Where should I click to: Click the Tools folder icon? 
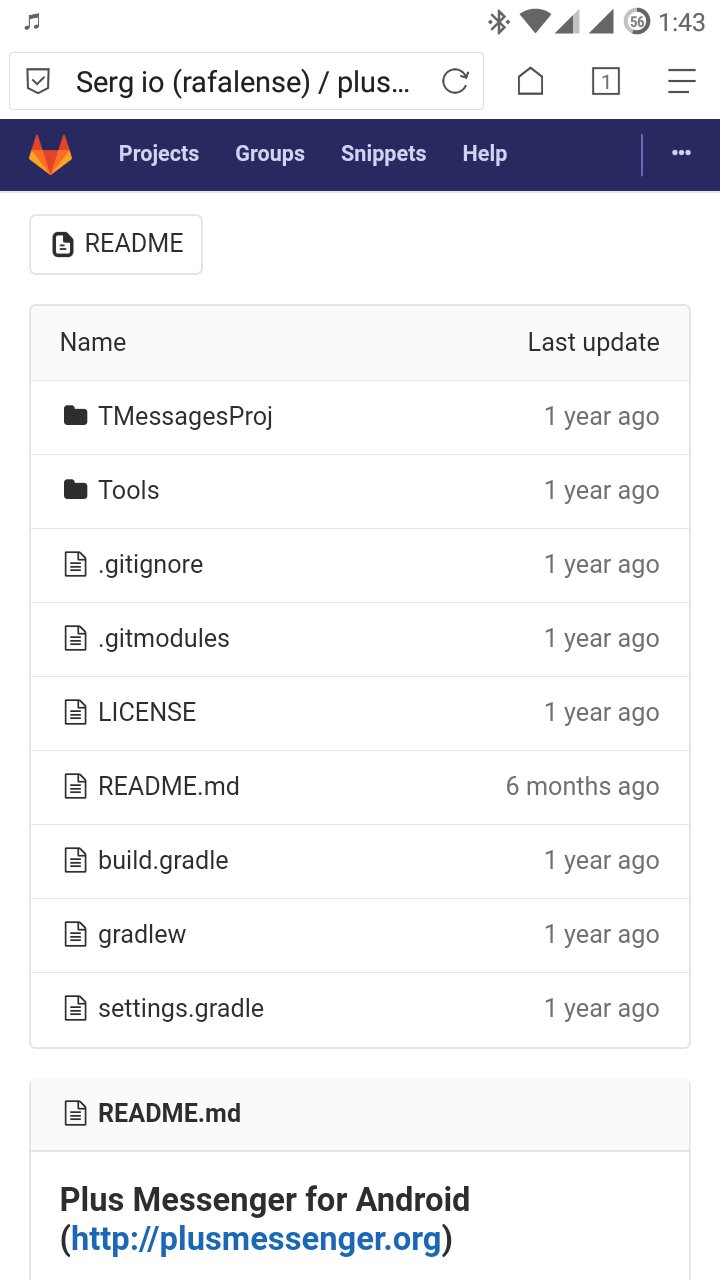point(75,490)
